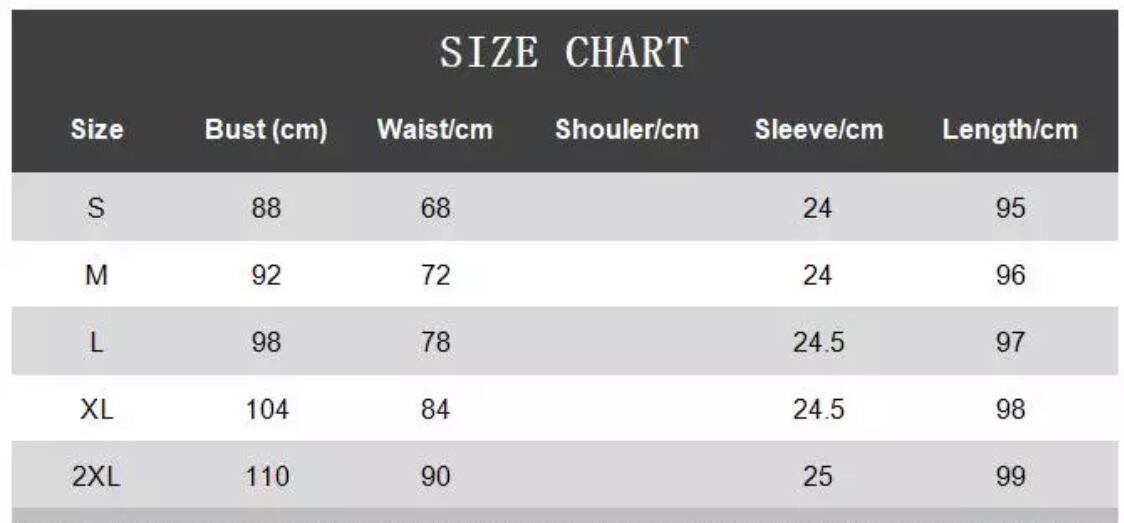The image size is (1124, 523).
Task: Select the S size row label
Action: click(x=97, y=208)
